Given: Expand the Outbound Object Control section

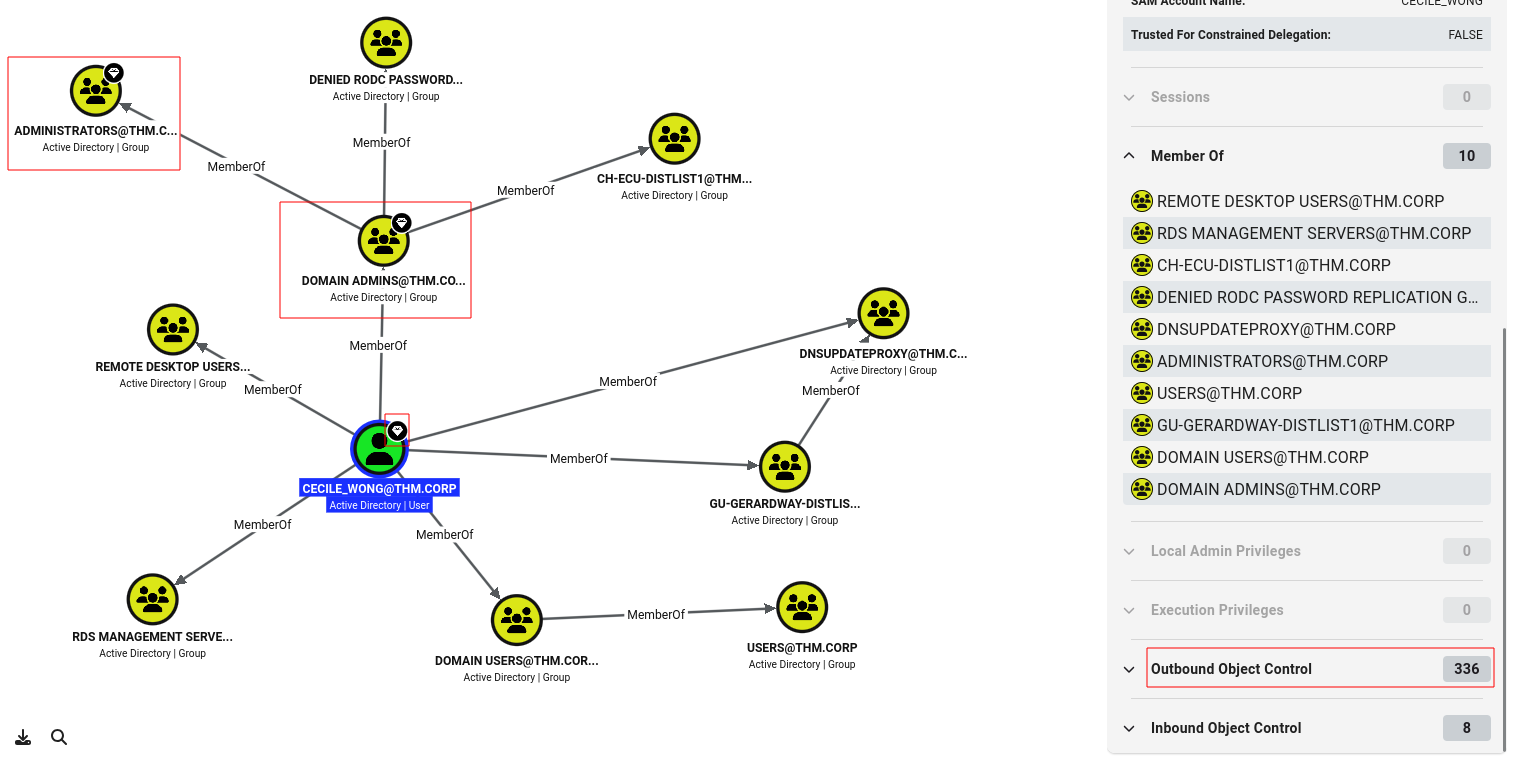Looking at the screenshot, I should (1129, 669).
